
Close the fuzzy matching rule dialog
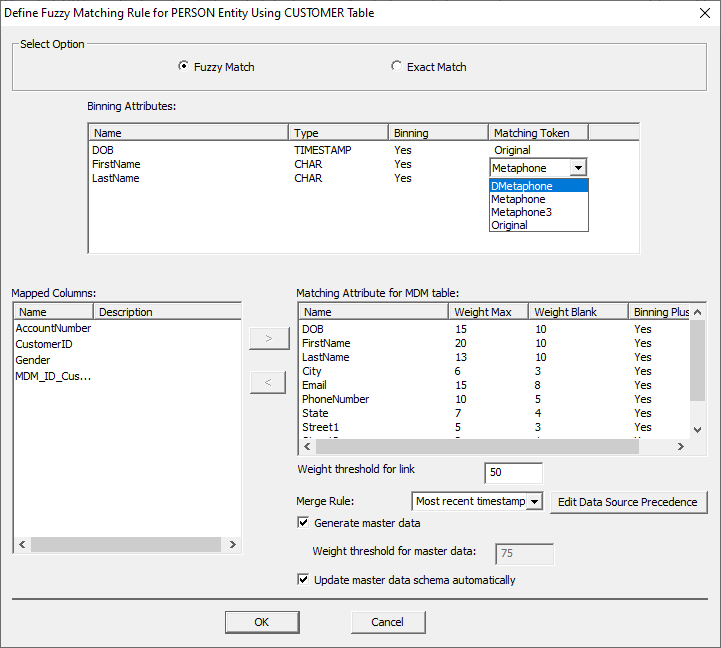[704, 13]
